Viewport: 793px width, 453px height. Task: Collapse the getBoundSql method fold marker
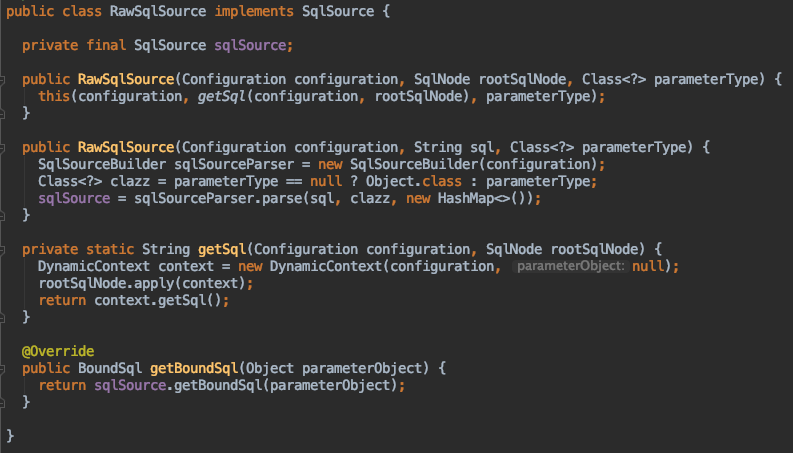tap(5, 368)
